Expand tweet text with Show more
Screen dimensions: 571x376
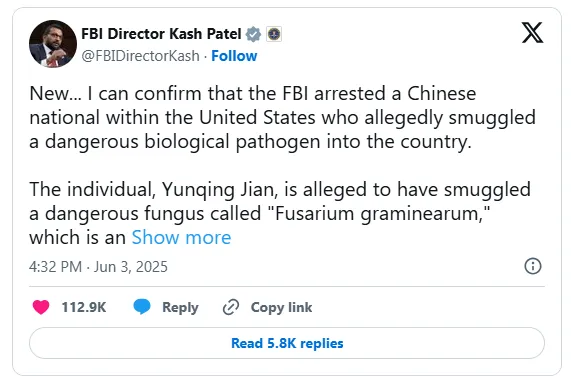pyautogui.click(x=181, y=237)
